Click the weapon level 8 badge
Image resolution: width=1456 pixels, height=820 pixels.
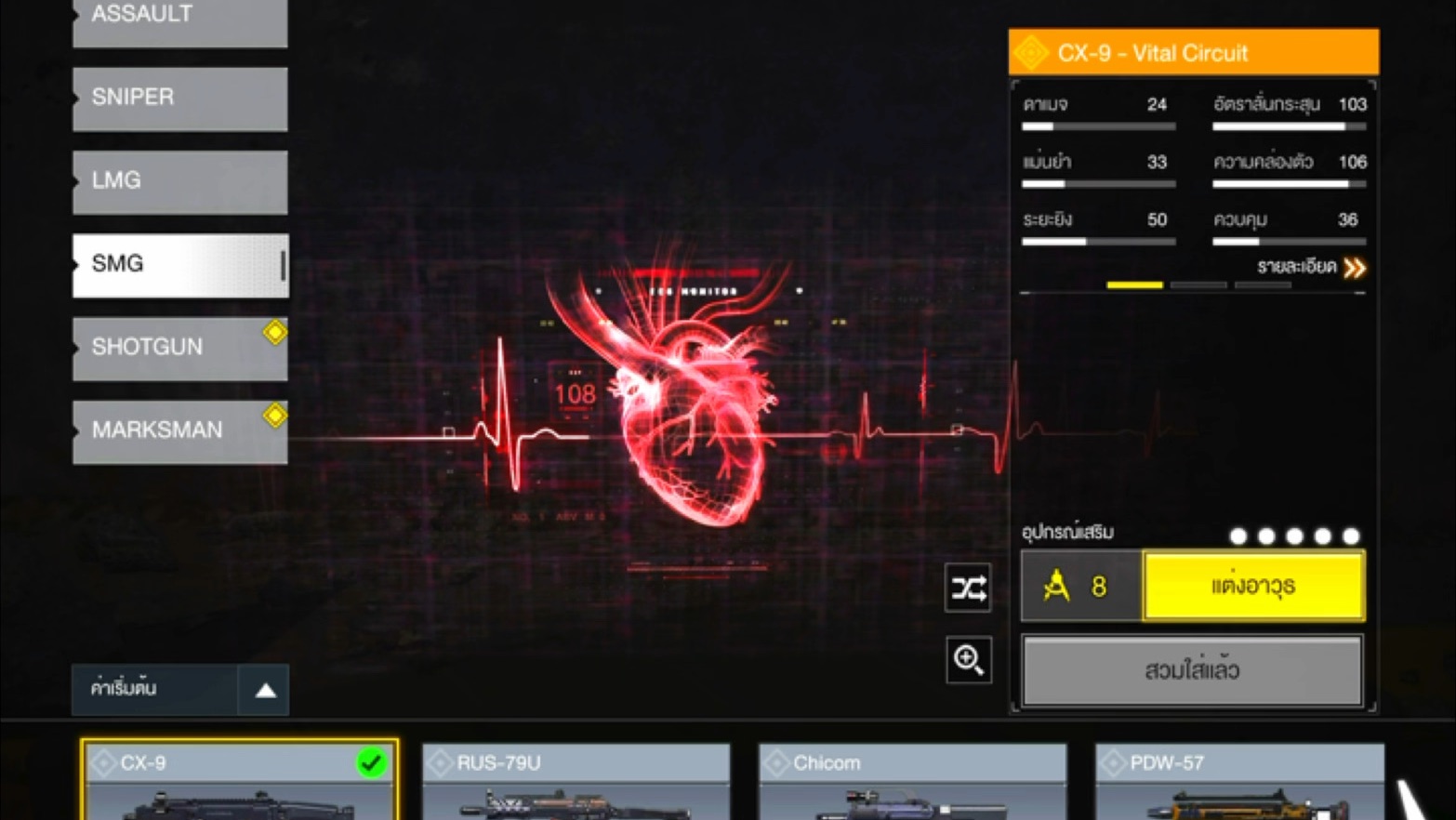click(x=1081, y=586)
